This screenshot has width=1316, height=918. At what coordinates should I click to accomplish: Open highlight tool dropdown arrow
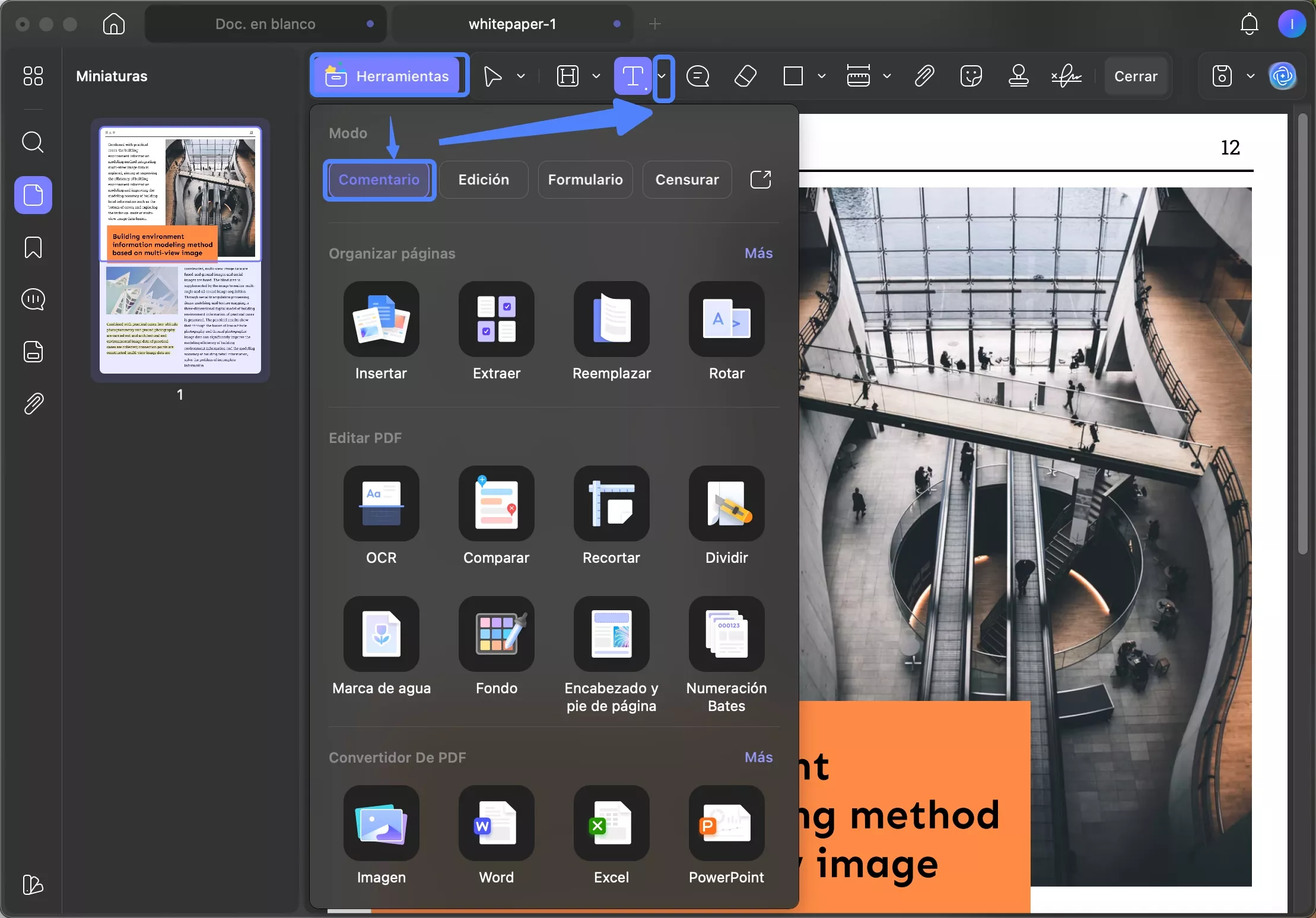click(596, 76)
